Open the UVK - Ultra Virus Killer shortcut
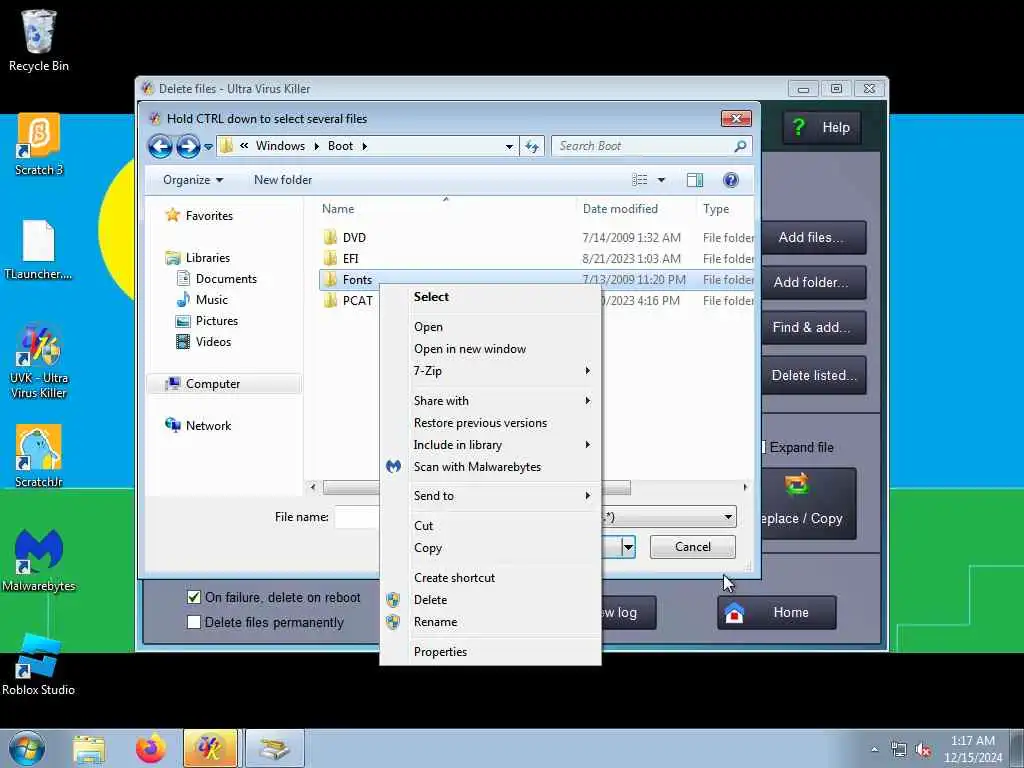The width and height of the screenshot is (1024, 768). tap(39, 362)
